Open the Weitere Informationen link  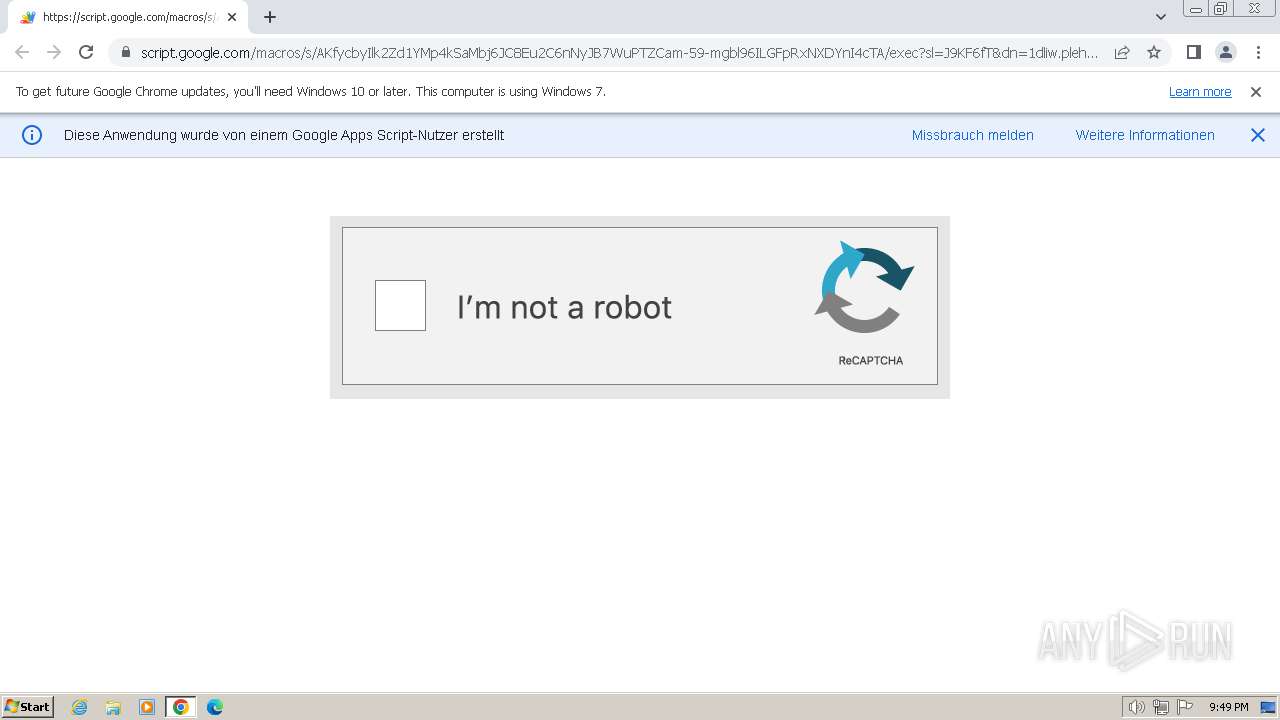(x=1145, y=135)
